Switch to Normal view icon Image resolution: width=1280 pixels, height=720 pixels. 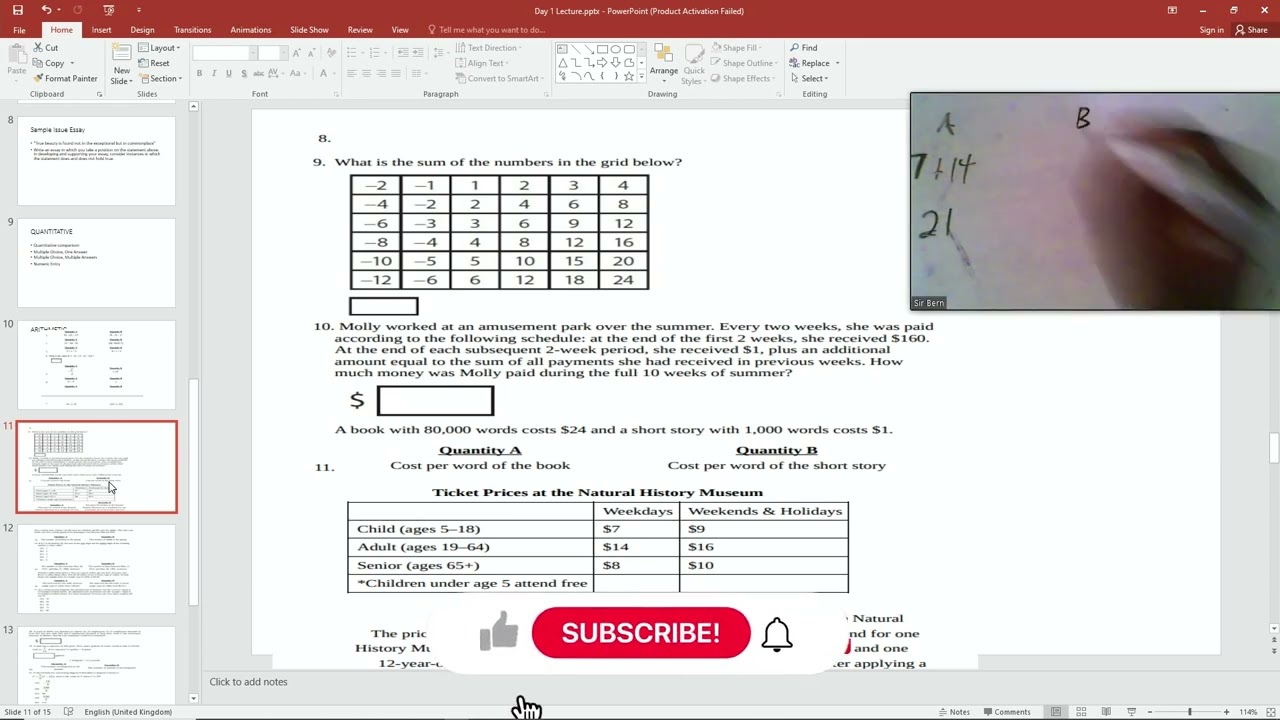point(1055,712)
